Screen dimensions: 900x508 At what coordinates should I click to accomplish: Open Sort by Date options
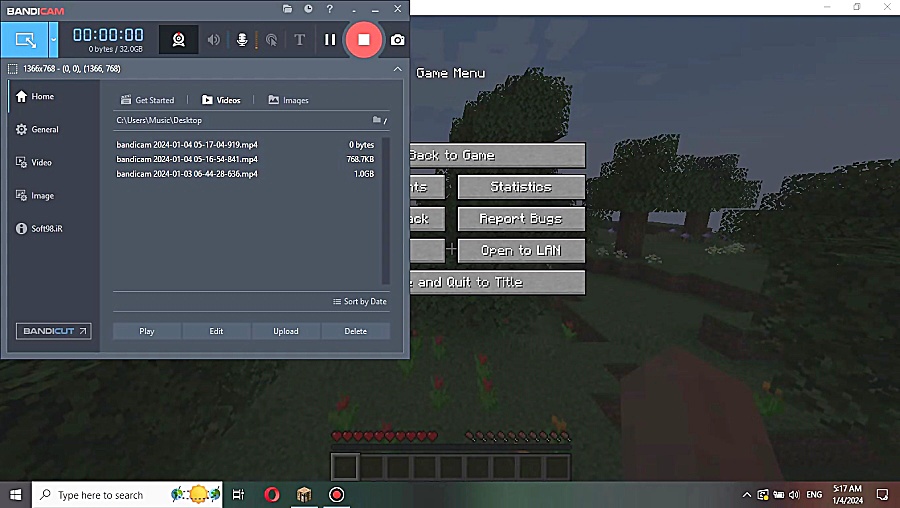pos(360,301)
